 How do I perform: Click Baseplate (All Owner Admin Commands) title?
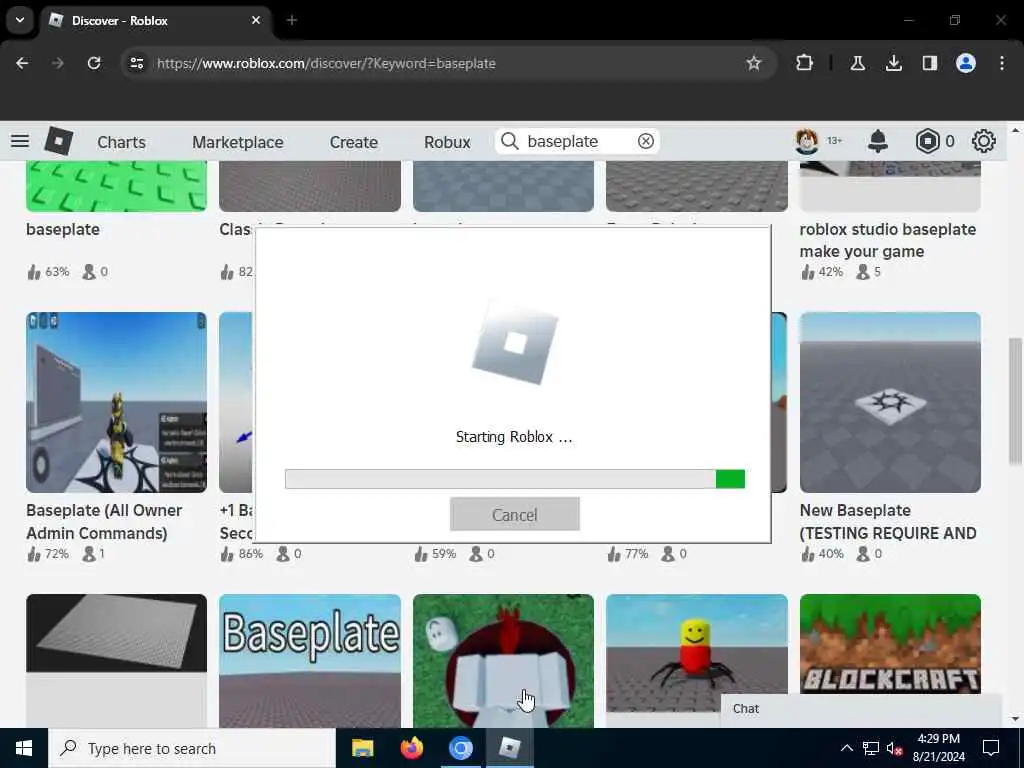coord(104,522)
